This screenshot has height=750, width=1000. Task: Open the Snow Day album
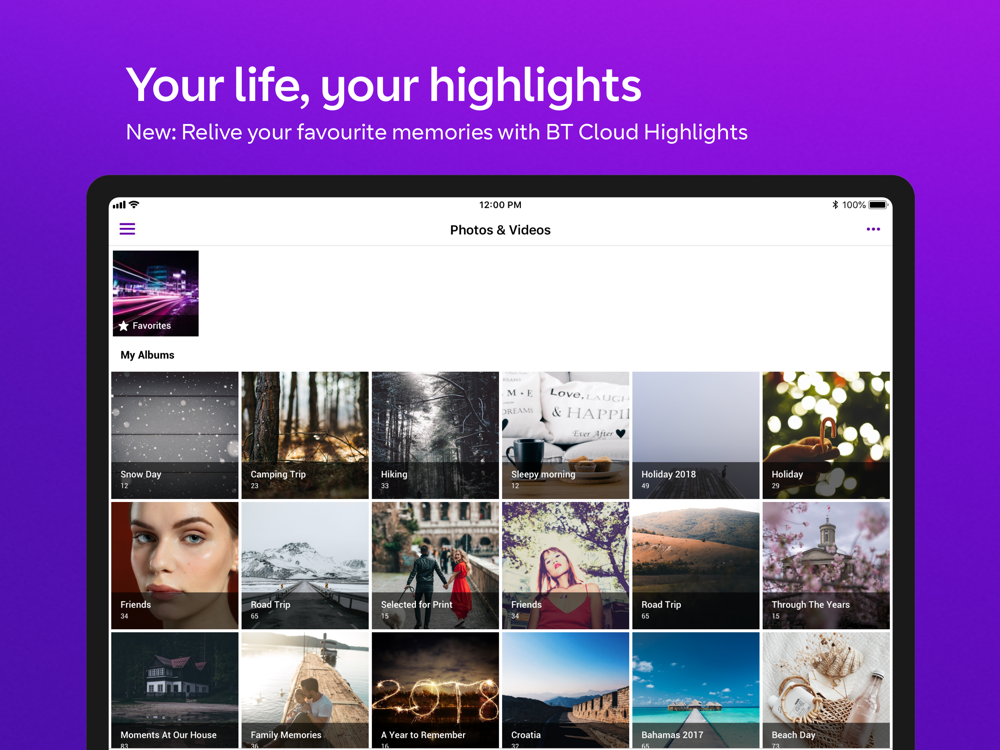(175, 435)
